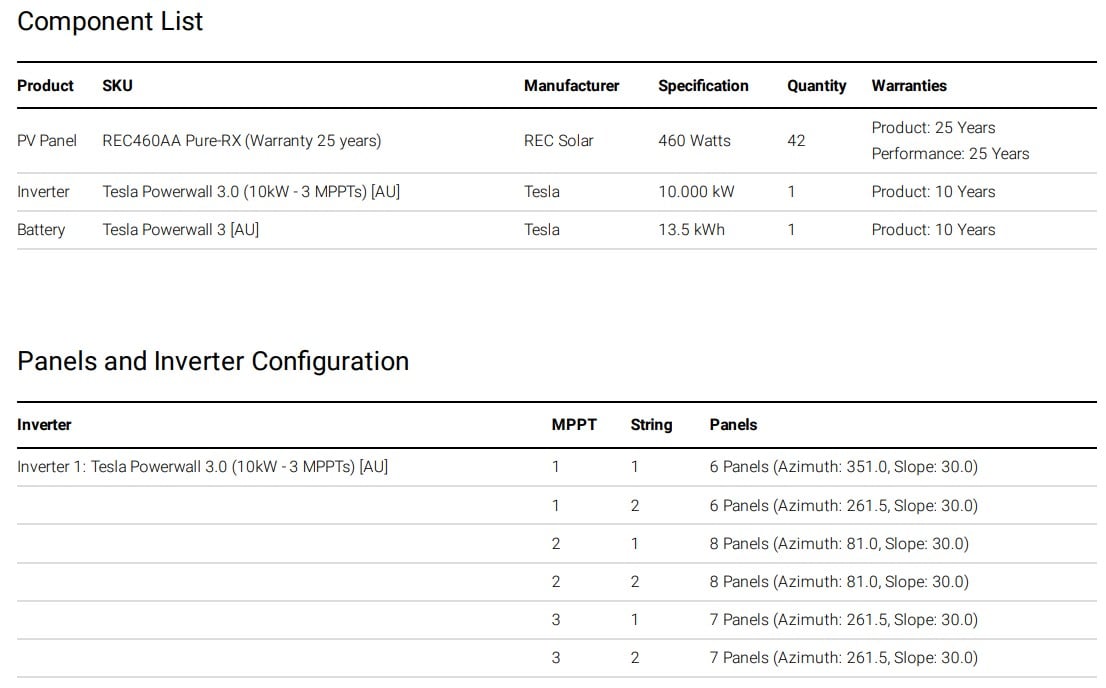Click the Manufacturer column header

point(571,86)
